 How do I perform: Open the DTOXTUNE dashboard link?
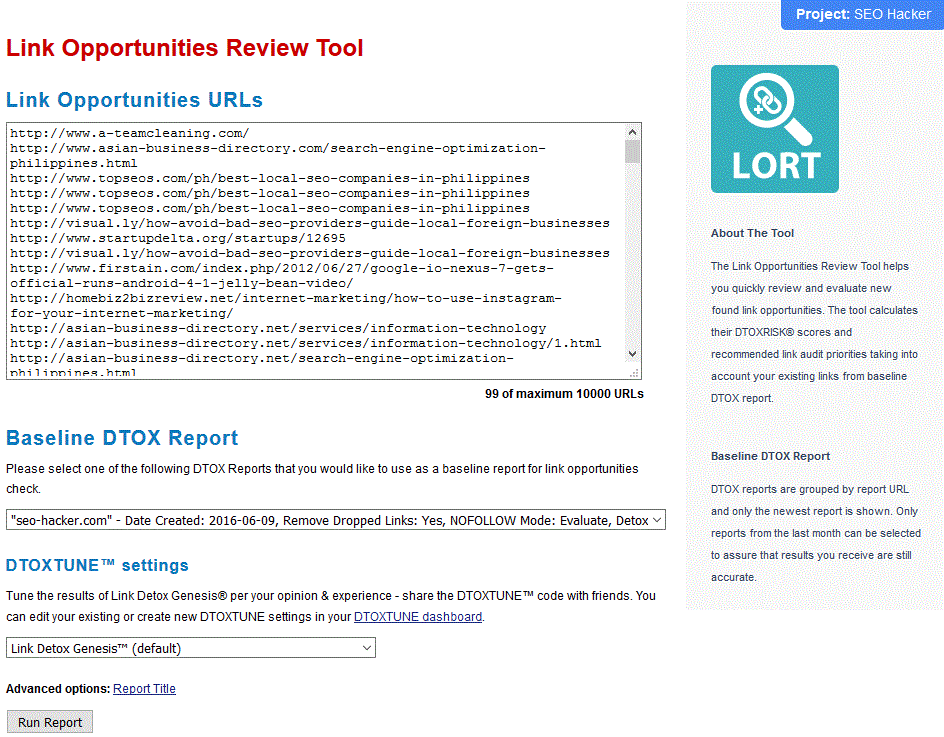point(418,617)
